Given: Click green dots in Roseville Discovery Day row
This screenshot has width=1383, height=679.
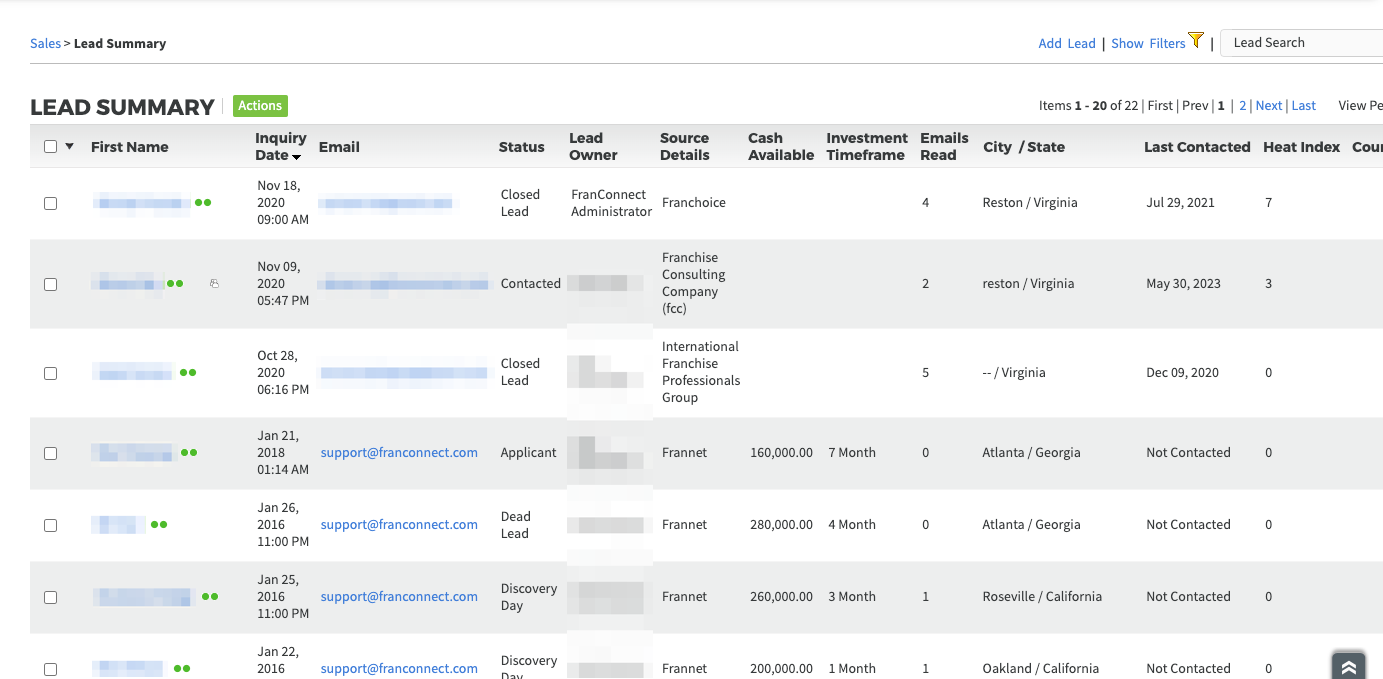Looking at the screenshot, I should coord(210,597).
